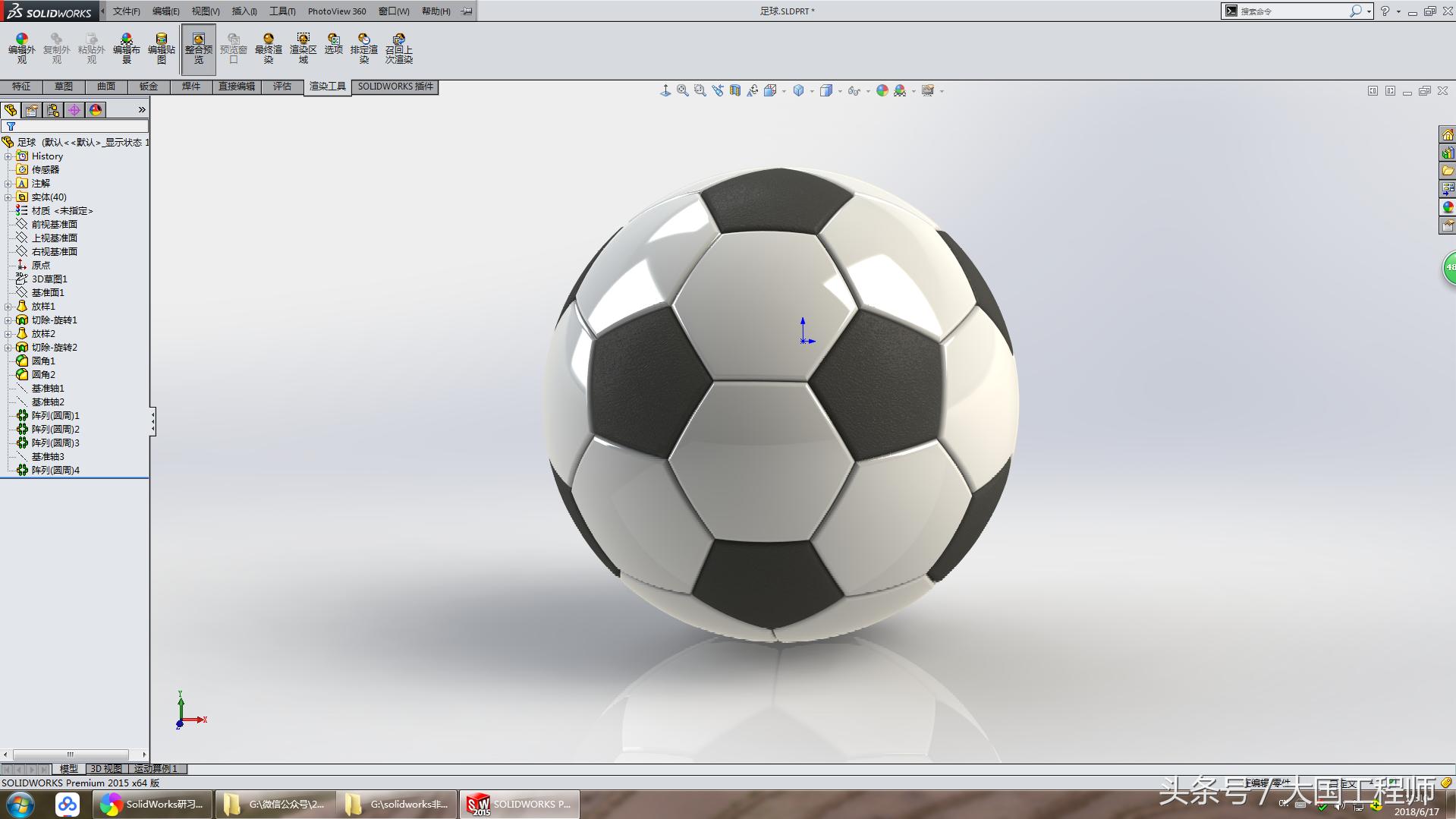Toggle Hide/Show Items eyeglasses in view toolbar
This screenshot has width=1456, height=819.
[854, 90]
